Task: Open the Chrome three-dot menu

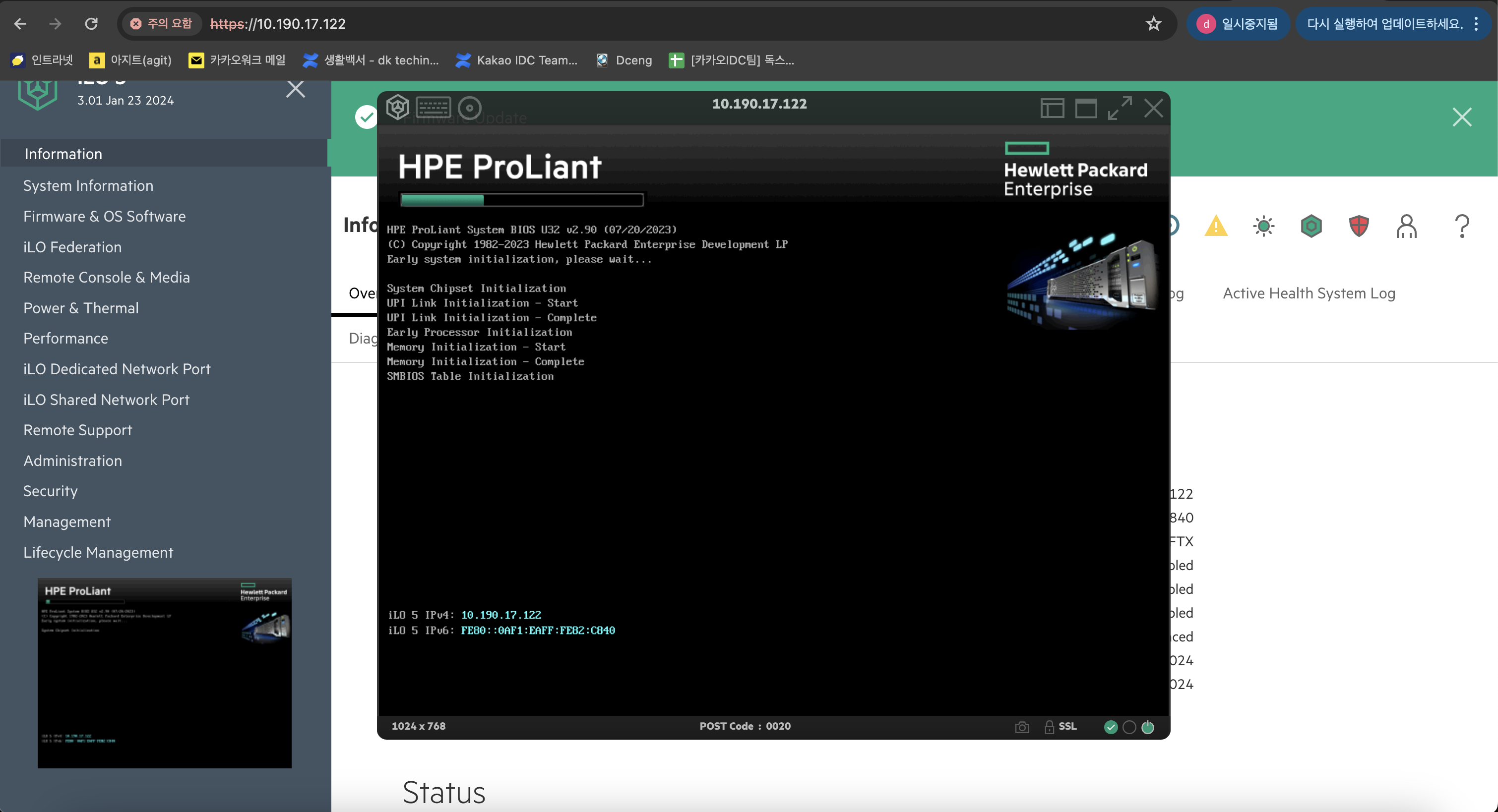Action: point(1477,24)
